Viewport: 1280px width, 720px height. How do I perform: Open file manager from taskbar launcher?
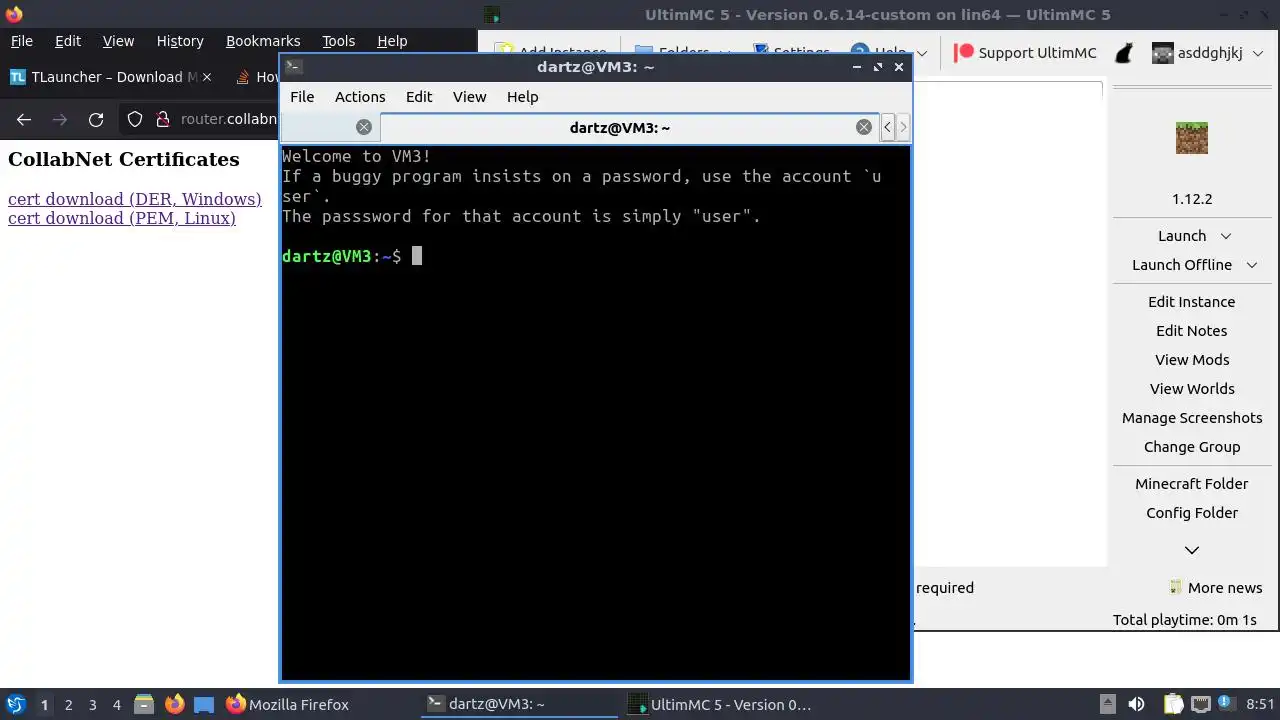(x=143, y=705)
